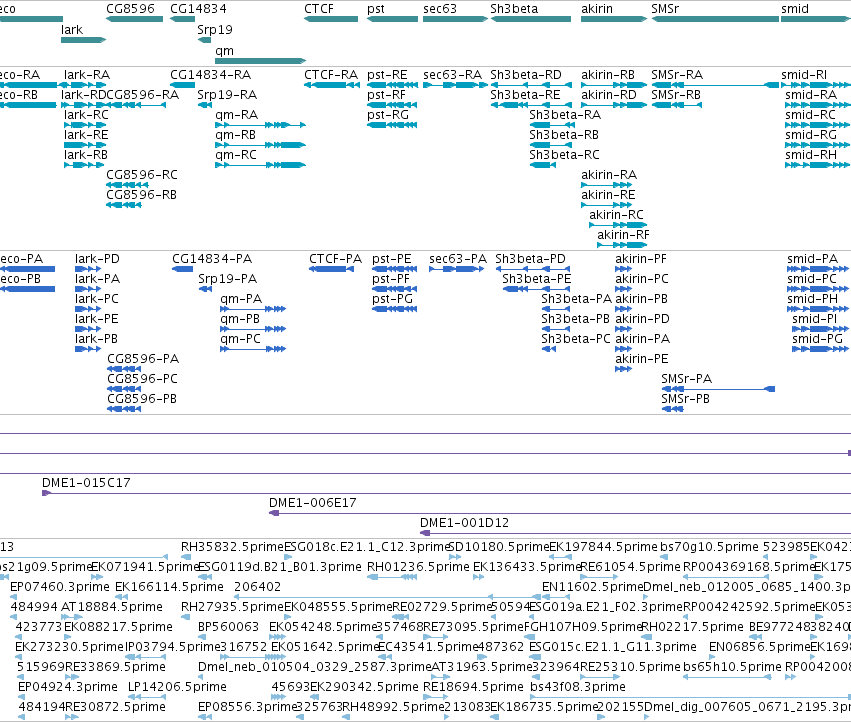Click BAC clone DME1-006E17

[x=313, y=503]
